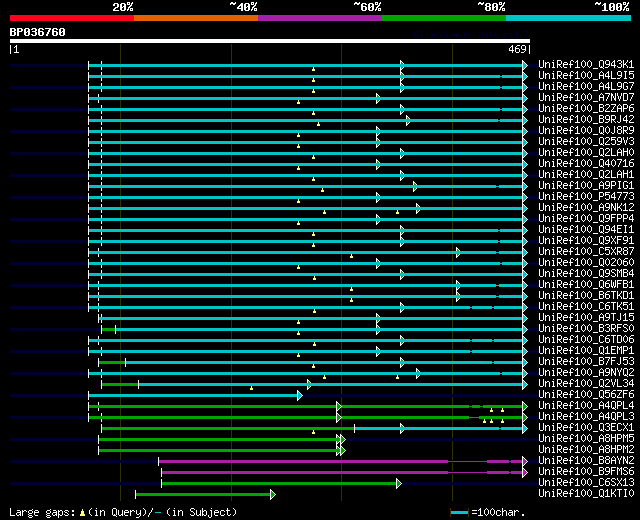The height and width of the screenshot is (520, 640).
Task: Select the UniRef100_Q6WFB1 label
Action: point(586,285)
